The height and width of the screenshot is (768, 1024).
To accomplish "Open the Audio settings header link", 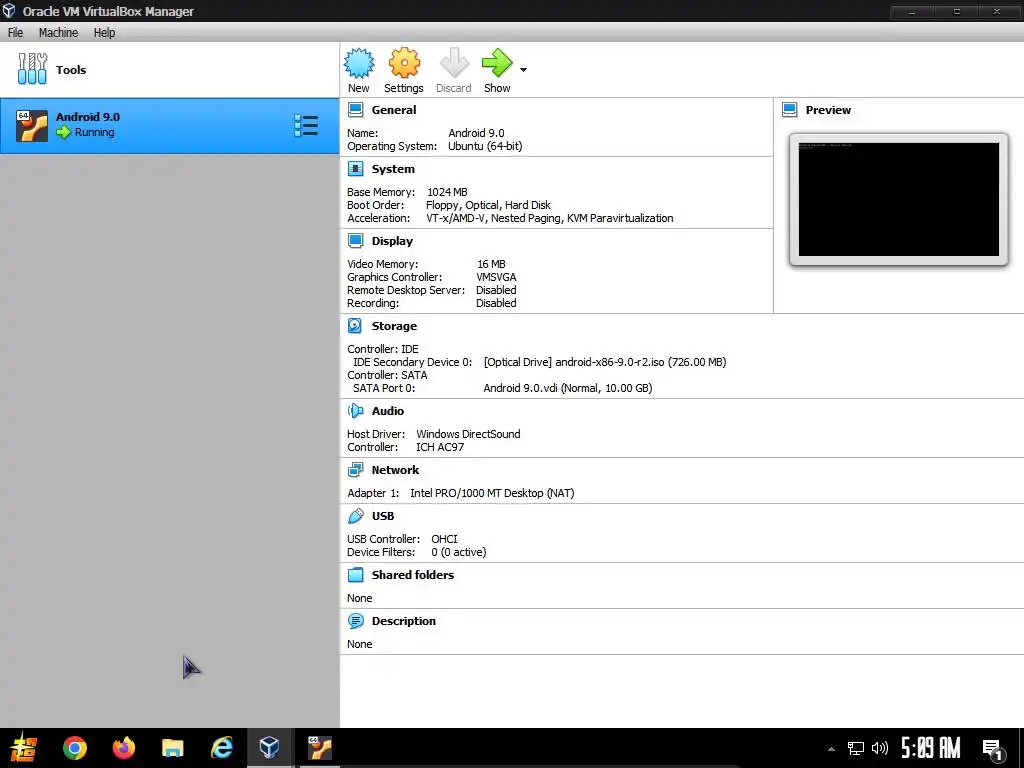I will click(x=388, y=411).
